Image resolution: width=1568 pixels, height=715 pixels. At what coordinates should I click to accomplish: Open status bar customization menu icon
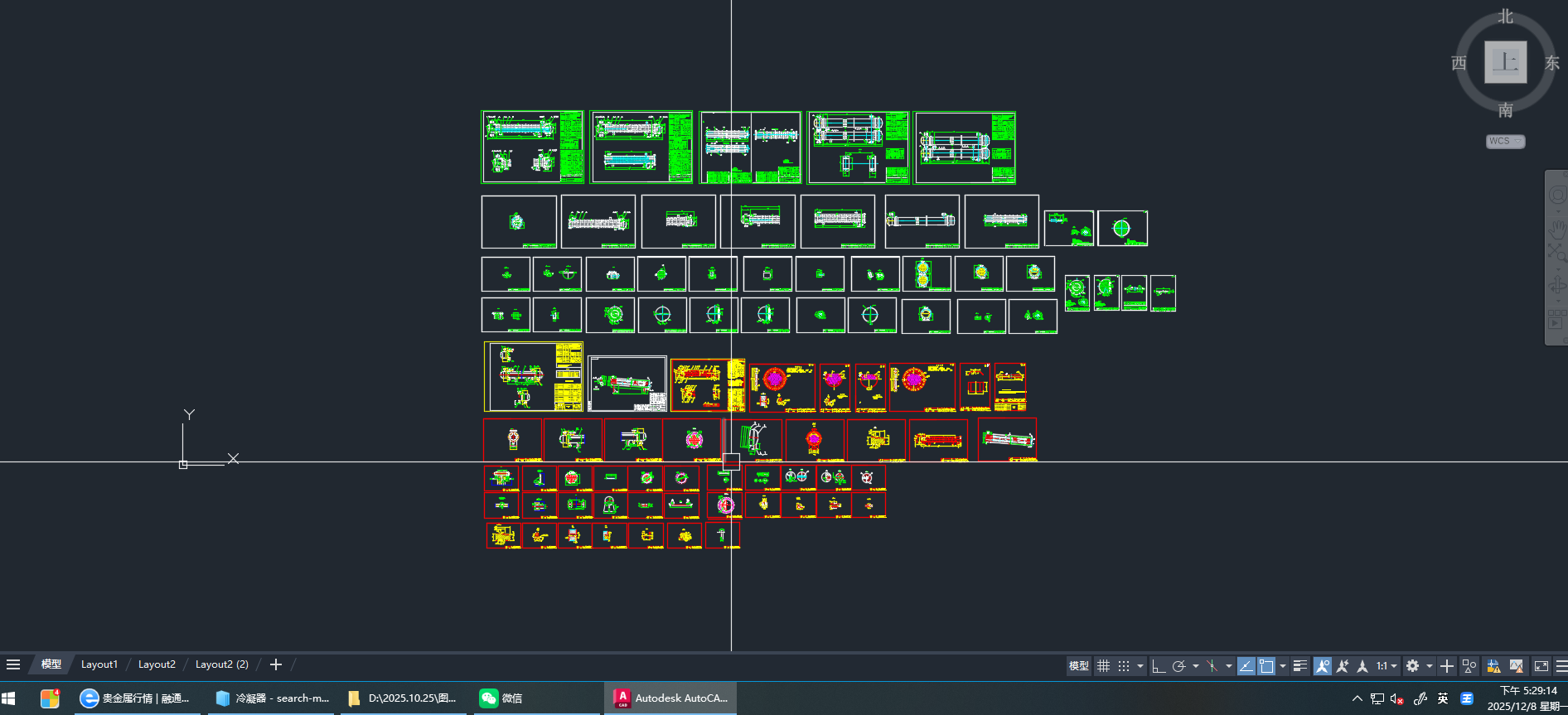click(x=1561, y=666)
